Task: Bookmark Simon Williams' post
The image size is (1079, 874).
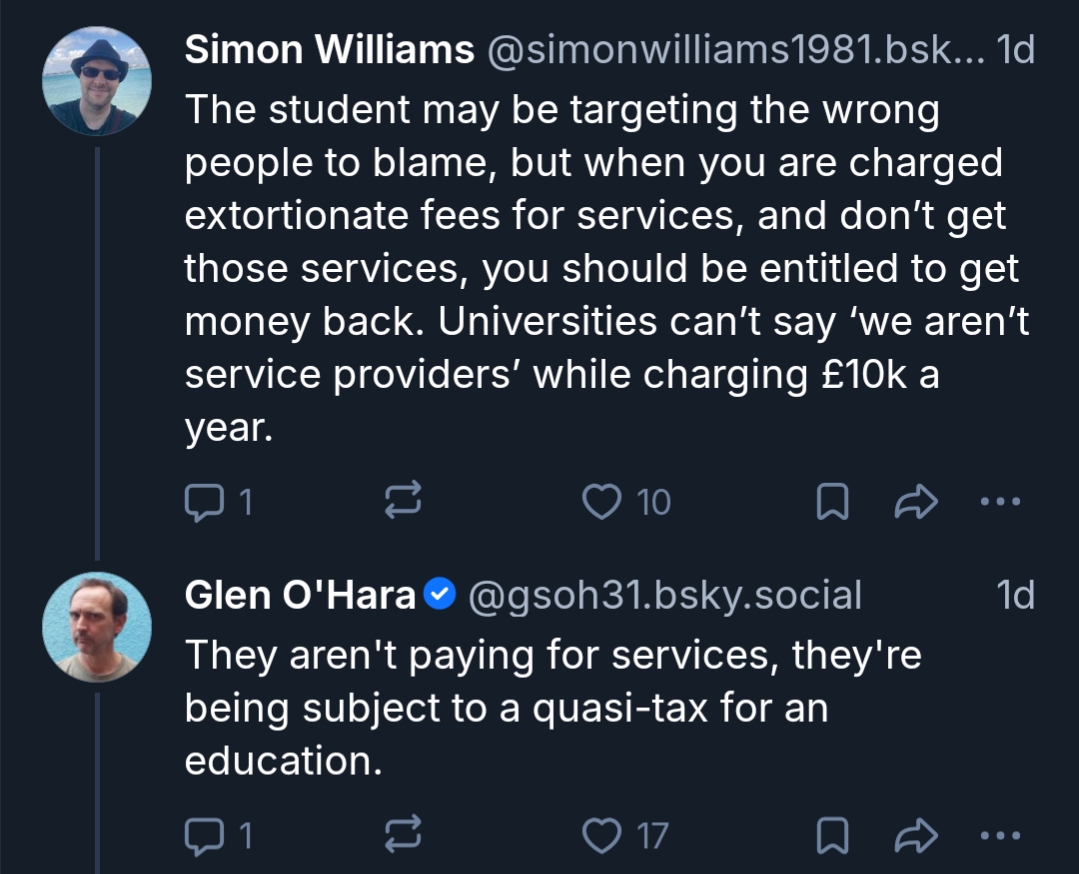Action: pyautogui.click(x=832, y=502)
